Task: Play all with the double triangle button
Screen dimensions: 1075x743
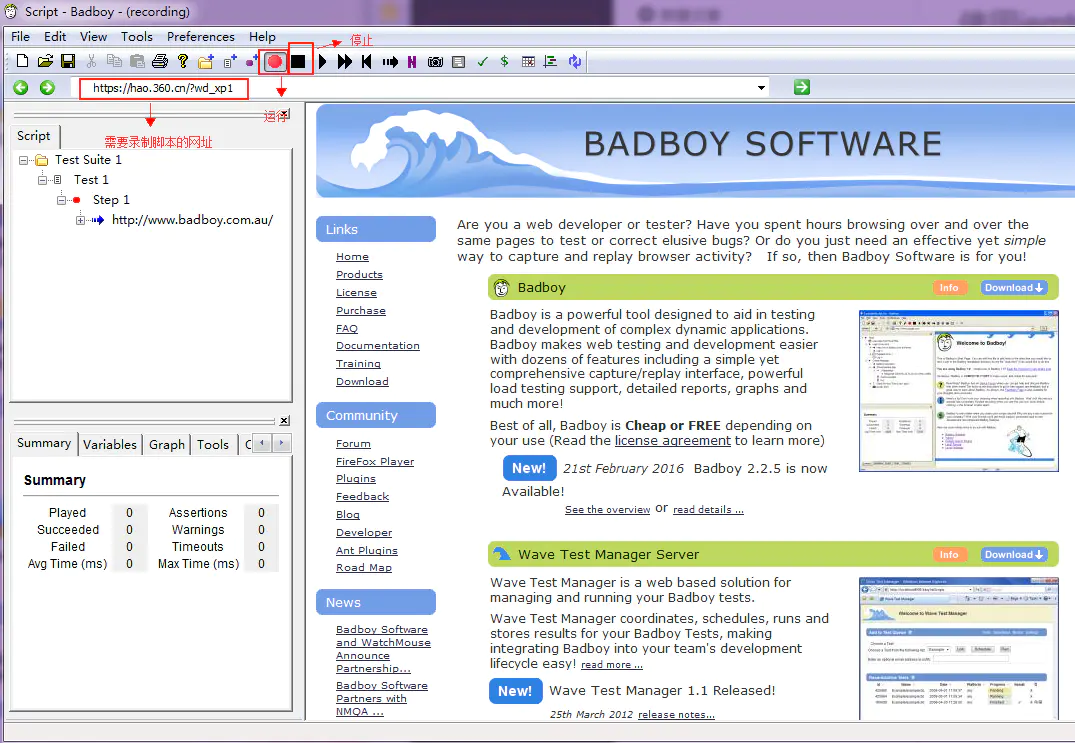Action: 344,62
